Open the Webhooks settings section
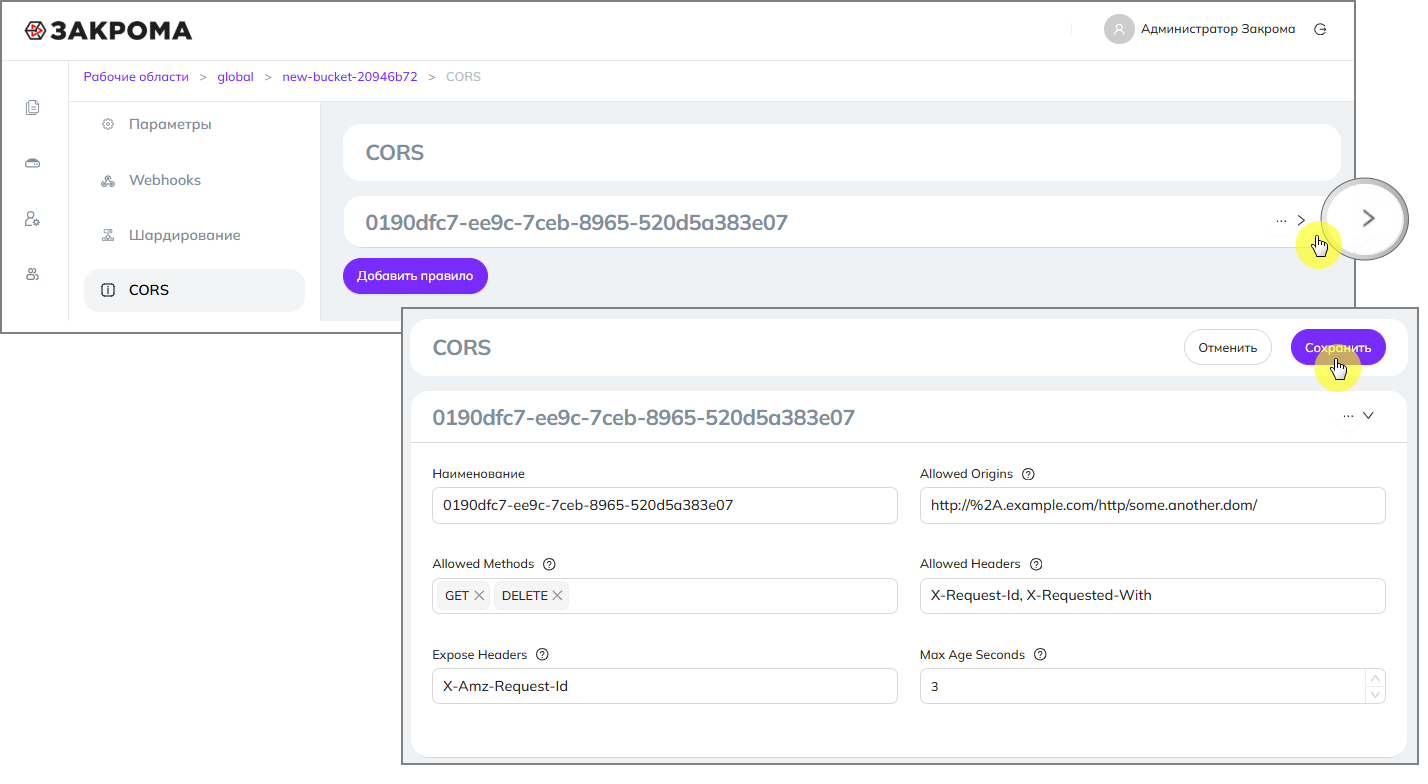This screenshot has height=784, width=1428. (165, 180)
